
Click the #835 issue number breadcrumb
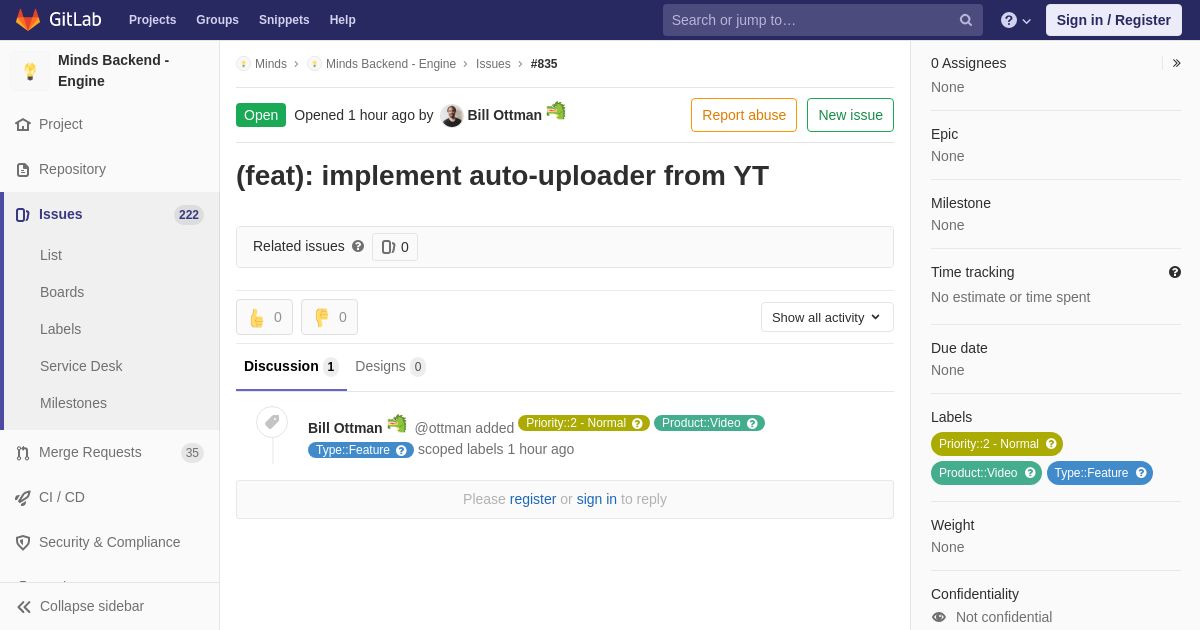pos(544,64)
